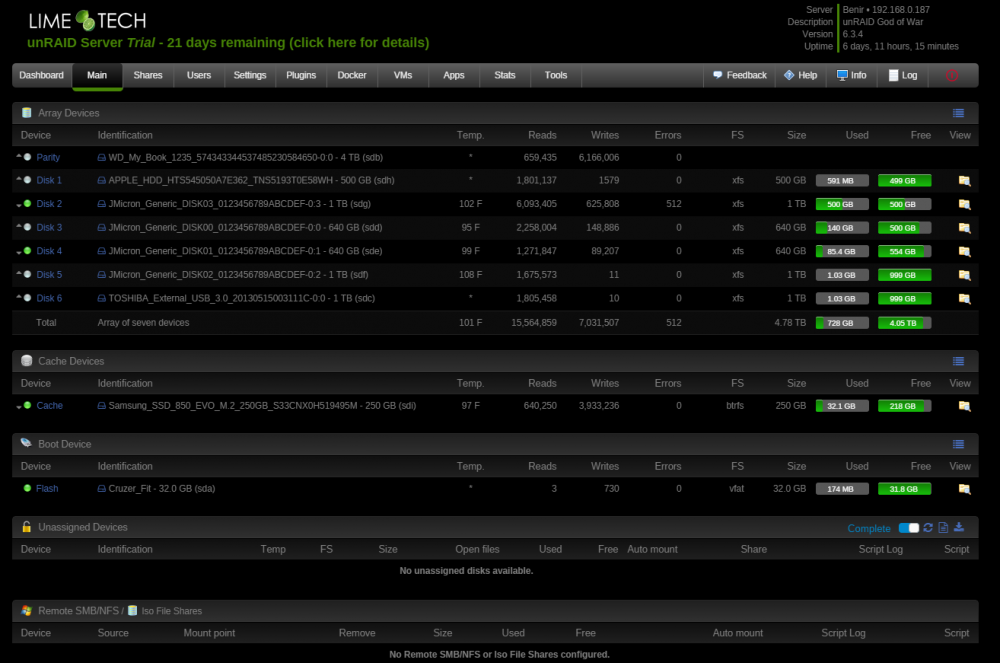Open the system Log button

[902, 75]
